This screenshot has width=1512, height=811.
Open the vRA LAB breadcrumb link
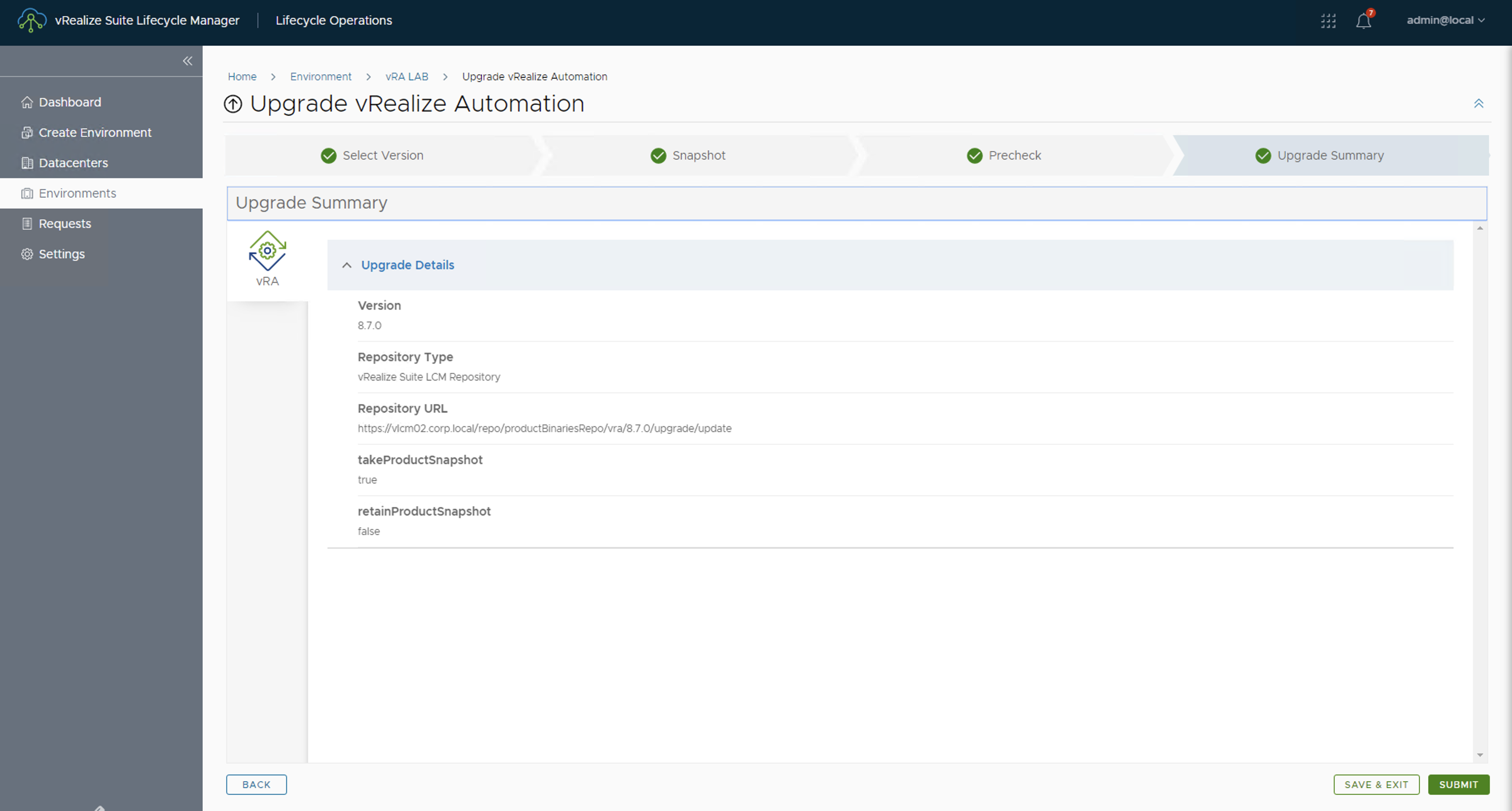tap(406, 77)
